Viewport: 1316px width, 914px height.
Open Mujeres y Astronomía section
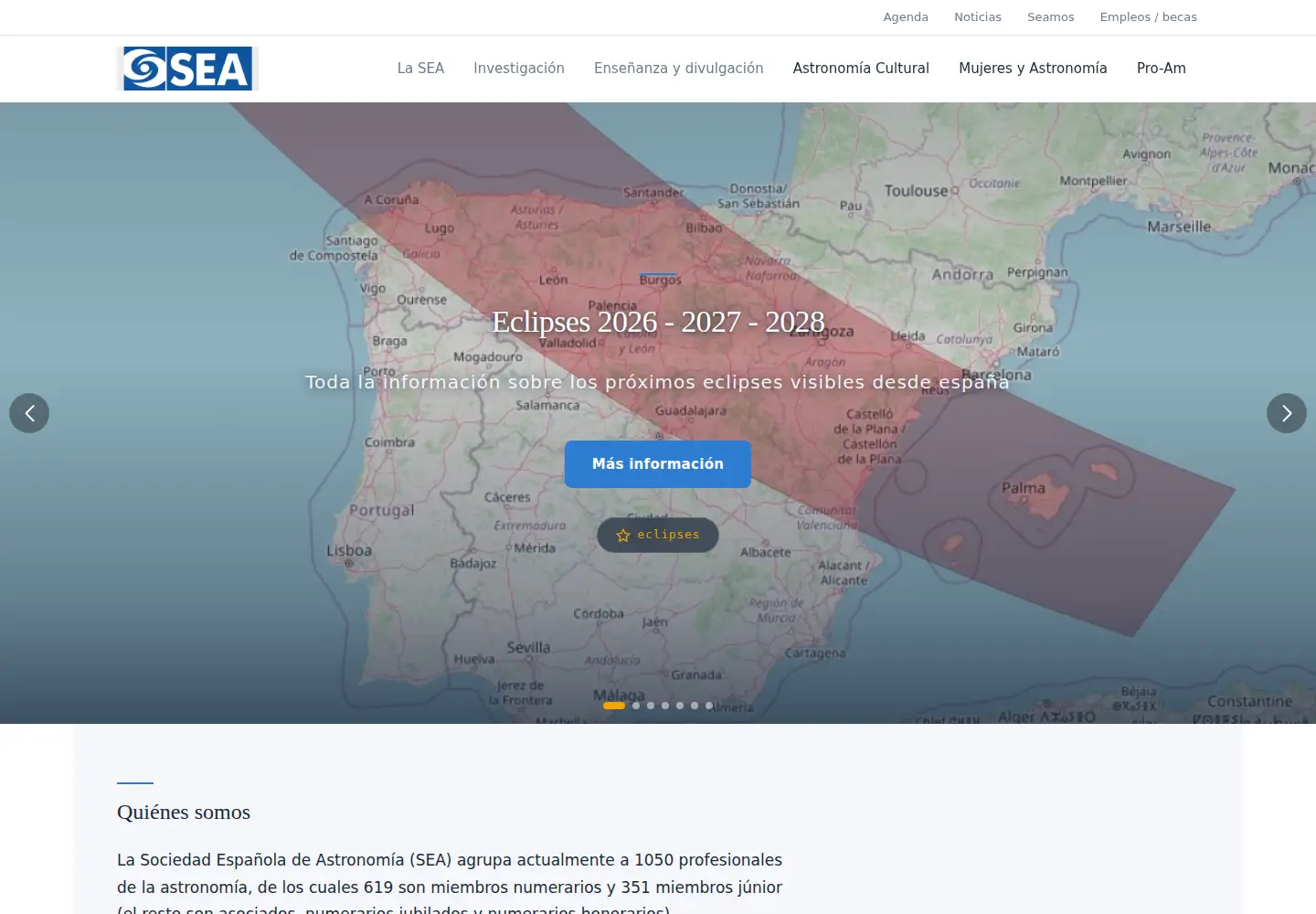click(1033, 69)
